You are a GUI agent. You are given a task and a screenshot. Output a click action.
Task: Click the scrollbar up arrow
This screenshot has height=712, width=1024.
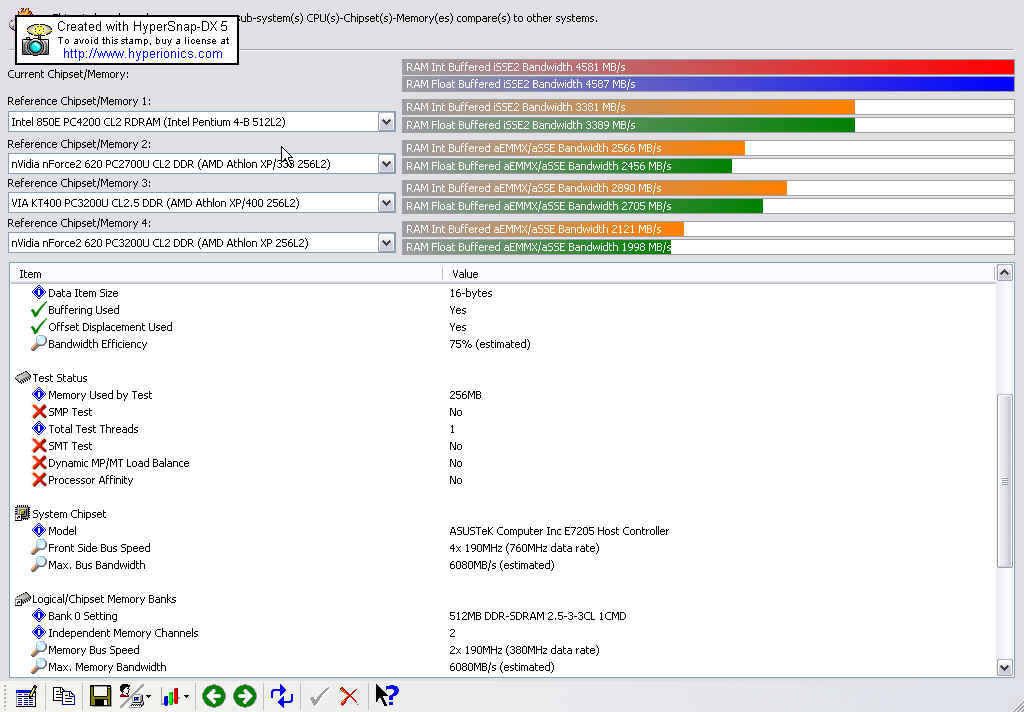point(1004,273)
